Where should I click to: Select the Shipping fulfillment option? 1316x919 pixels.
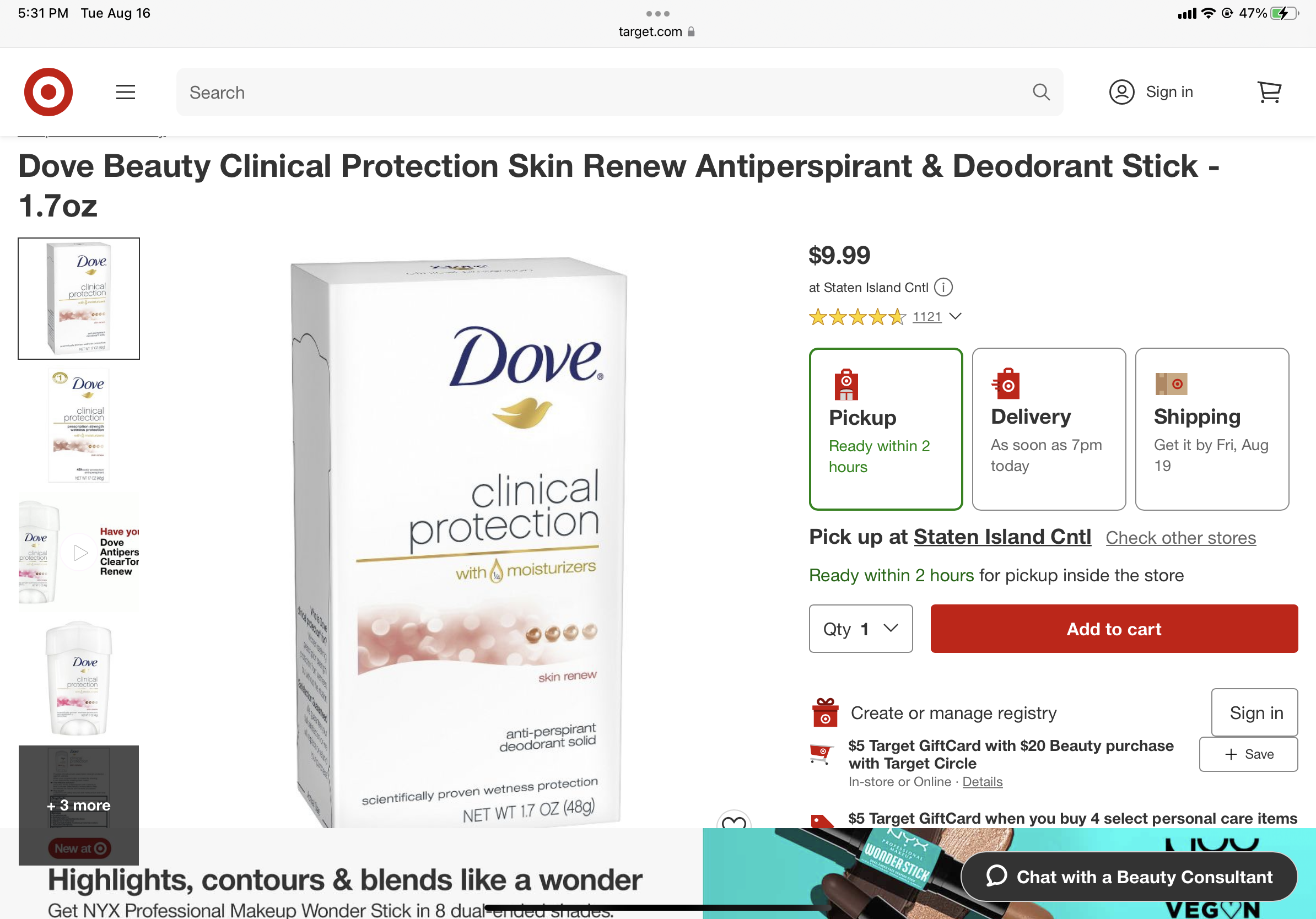tap(1212, 429)
